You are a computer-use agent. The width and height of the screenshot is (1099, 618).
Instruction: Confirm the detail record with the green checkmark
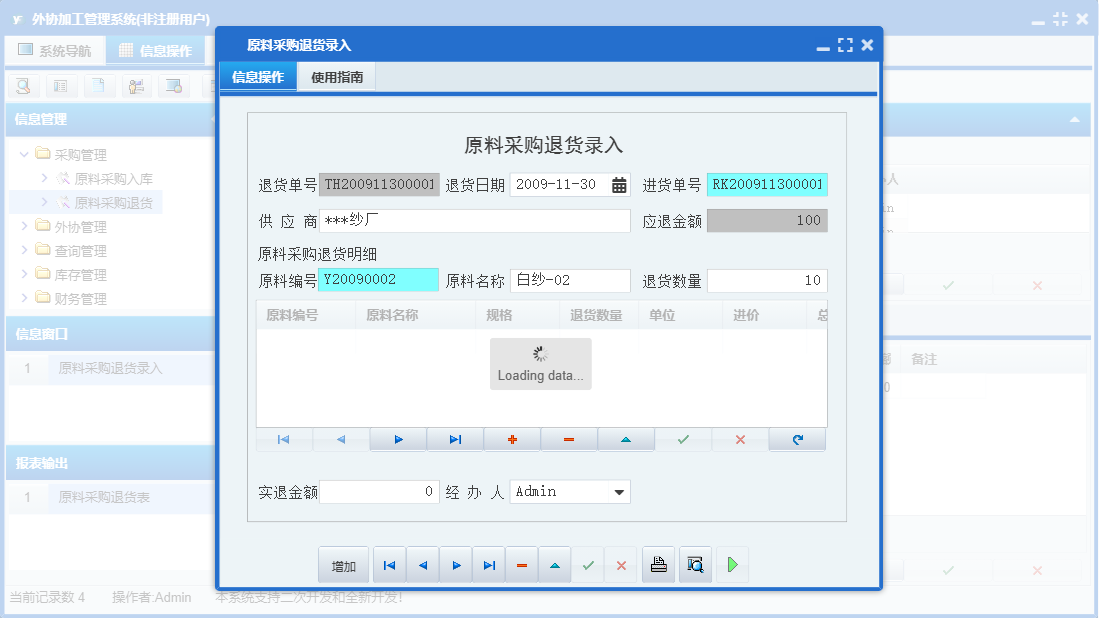tap(682, 439)
